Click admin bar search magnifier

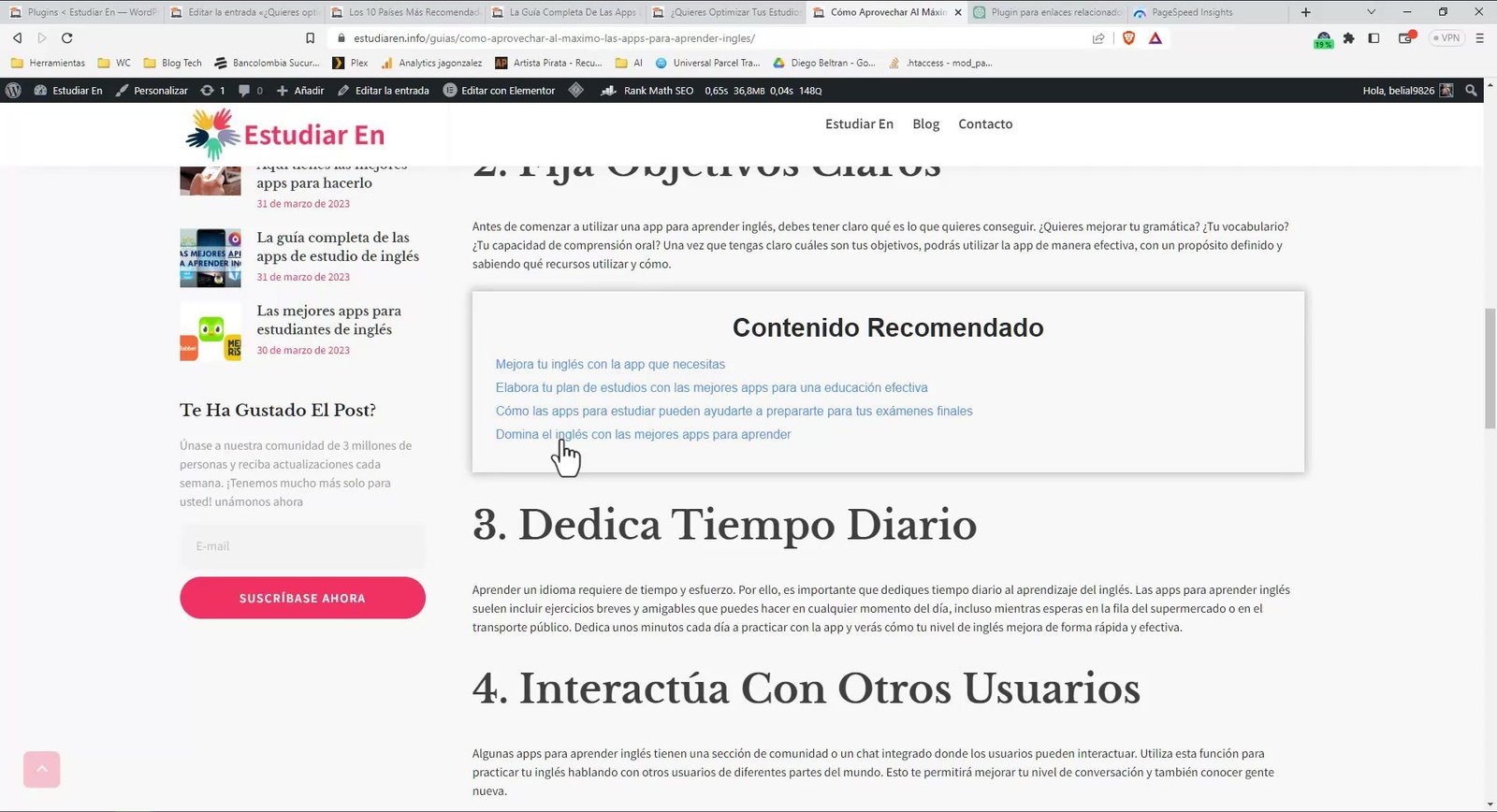click(x=1471, y=91)
